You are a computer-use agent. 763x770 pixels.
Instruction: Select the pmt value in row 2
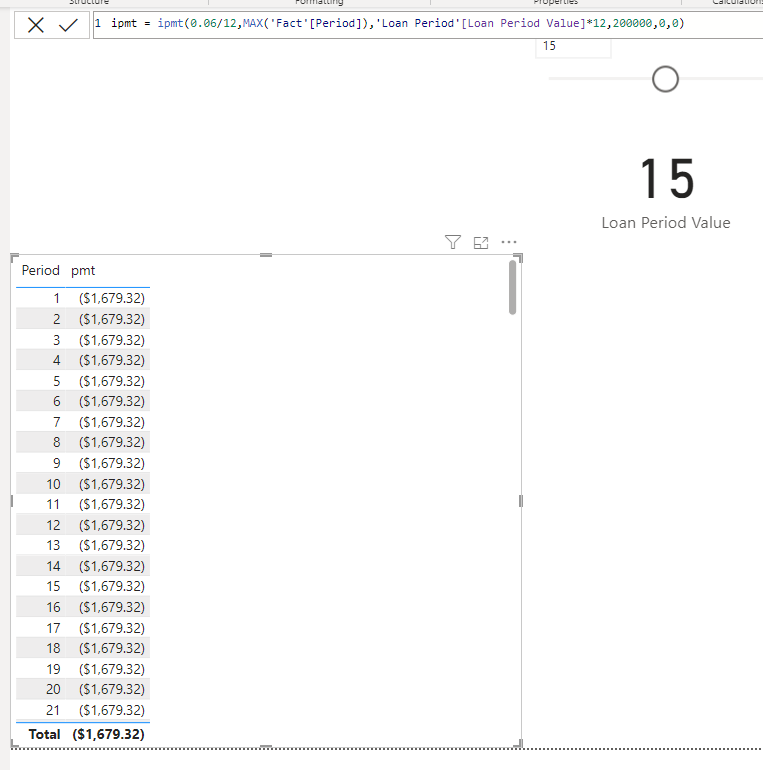tap(112, 320)
